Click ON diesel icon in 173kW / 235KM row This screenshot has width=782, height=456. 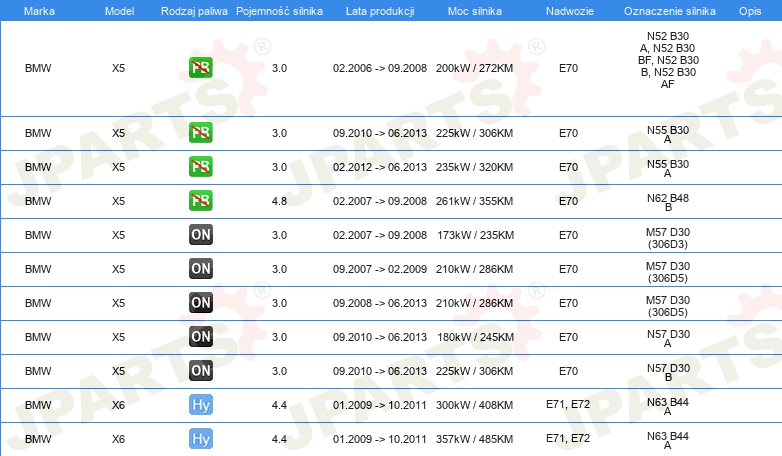click(x=200, y=234)
